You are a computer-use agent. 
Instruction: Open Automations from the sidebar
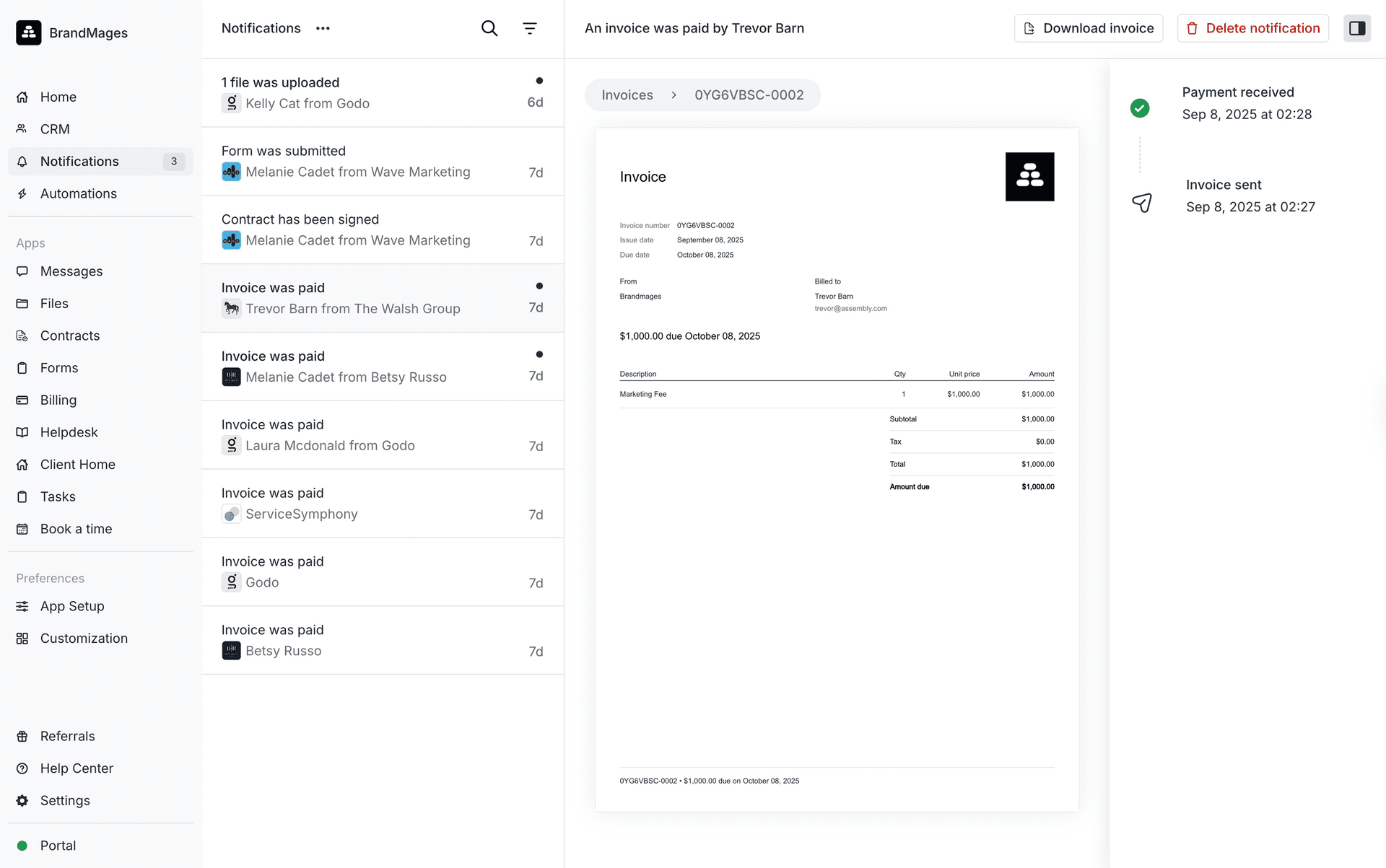tap(78, 193)
